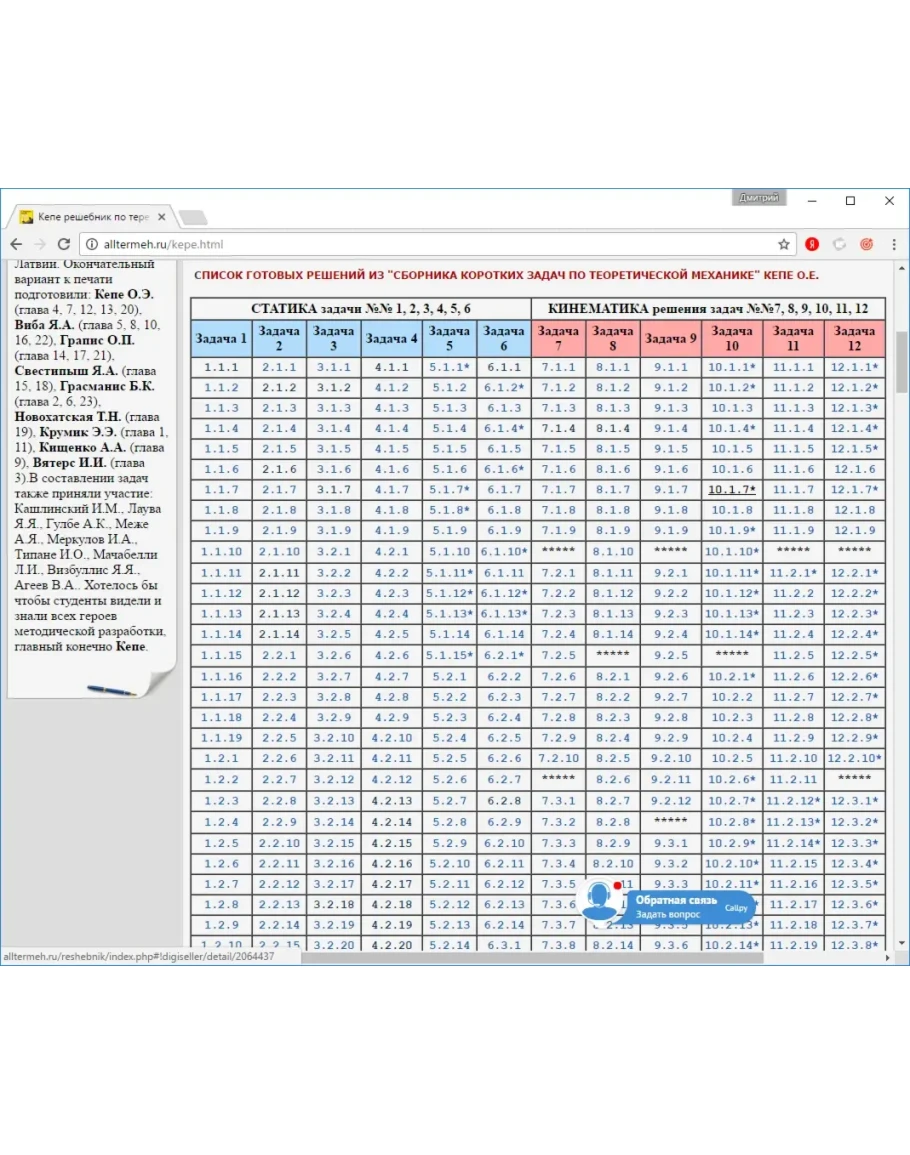910x1155 pixels.
Task: Reload the page with the refresh icon
Action: point(64,244)
